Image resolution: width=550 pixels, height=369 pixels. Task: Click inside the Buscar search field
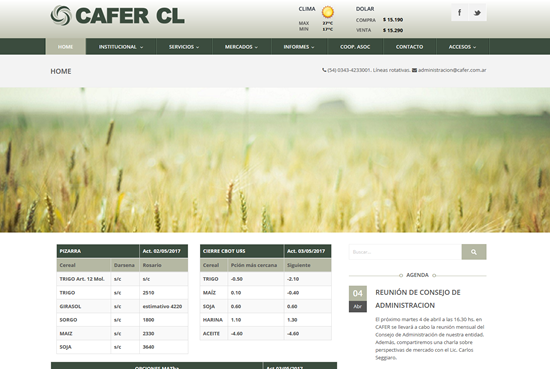point(405,252)
